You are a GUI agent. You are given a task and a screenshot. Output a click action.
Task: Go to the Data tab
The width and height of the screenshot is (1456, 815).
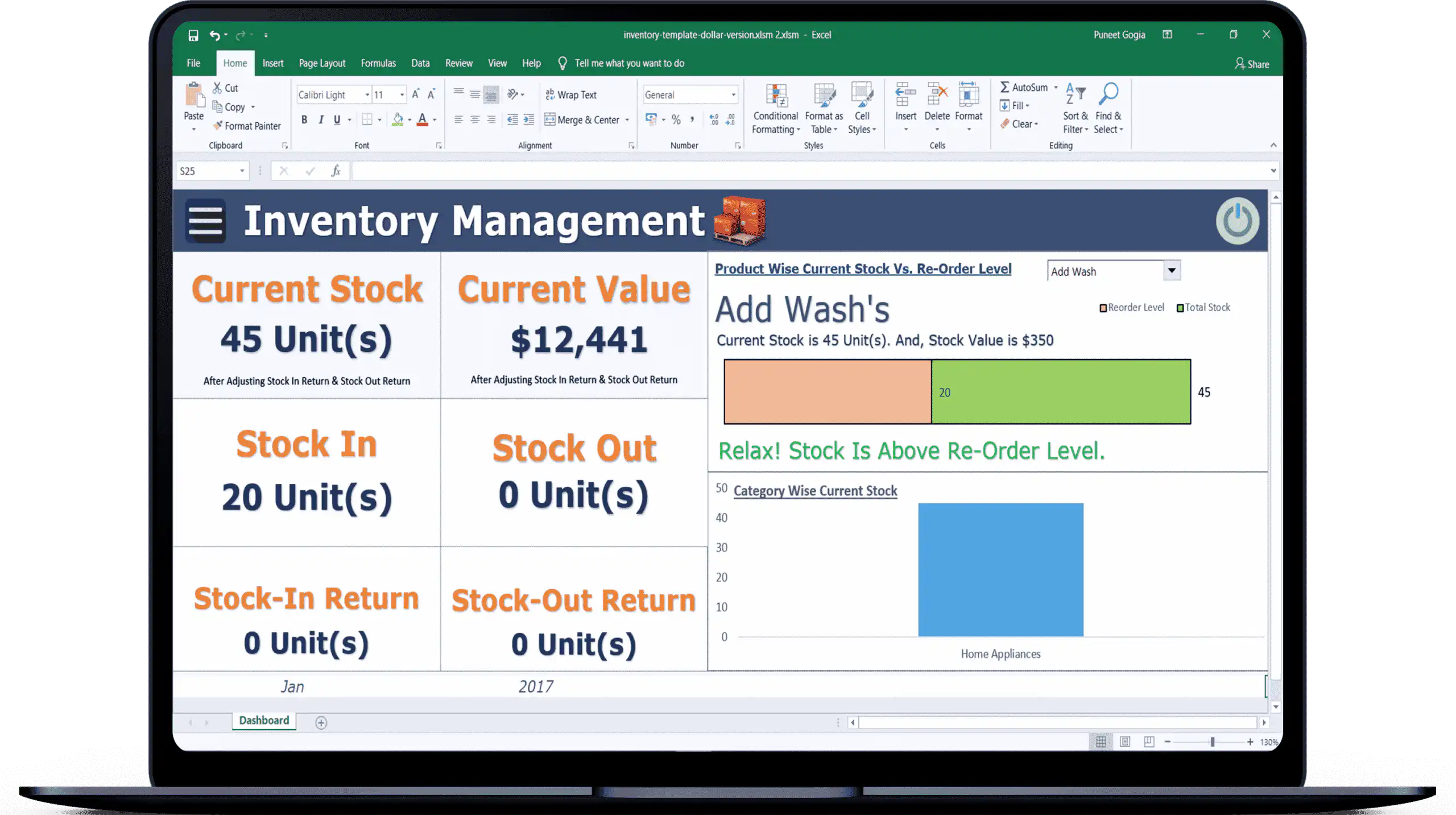pyautogui.click(x=420, y=63)
